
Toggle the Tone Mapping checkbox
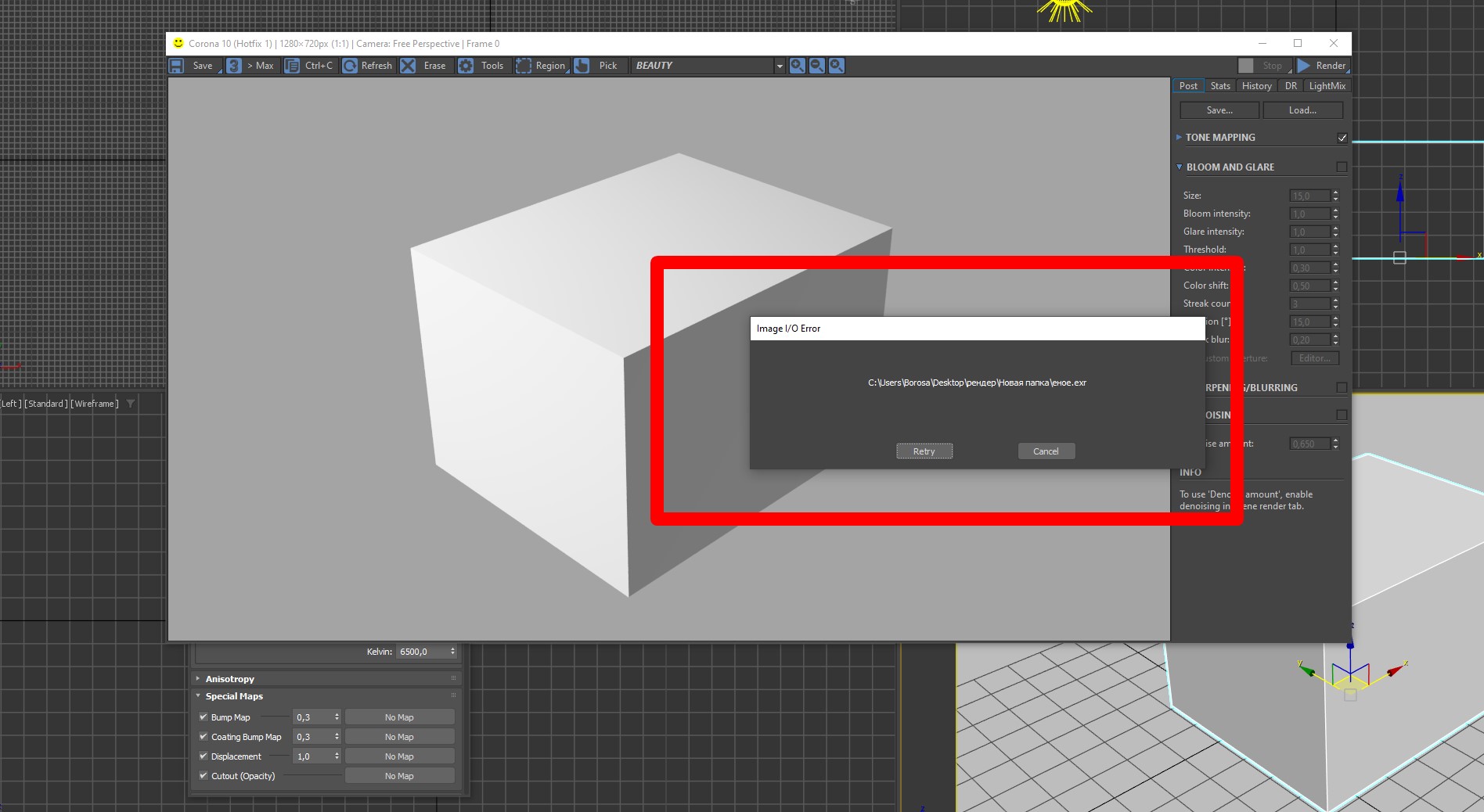pyautogui.click(x=1342, y=138)
